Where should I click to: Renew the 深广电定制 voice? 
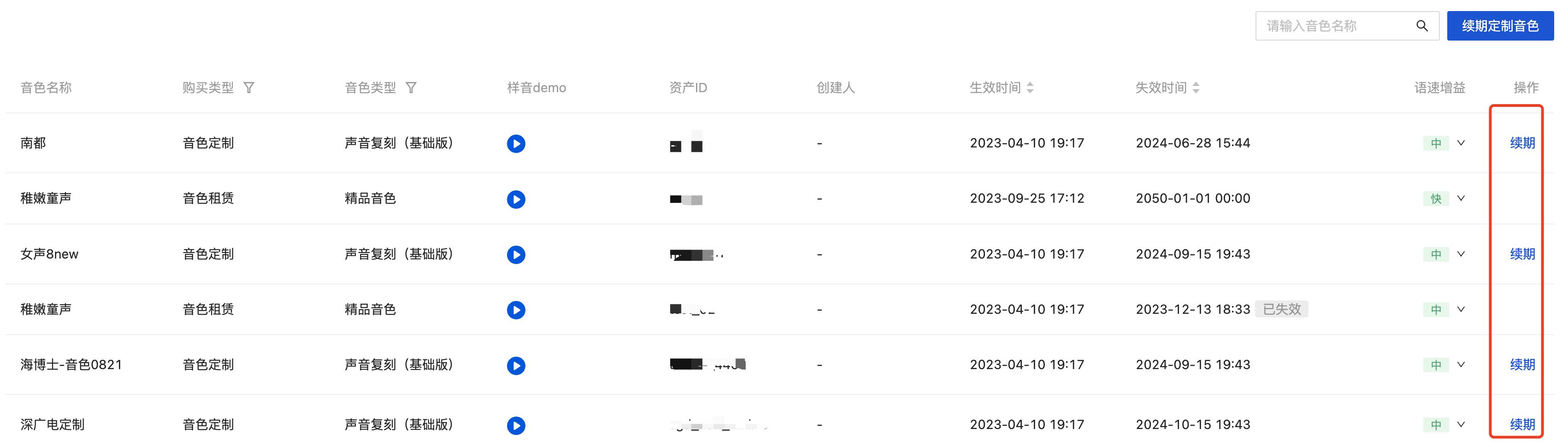(x=1522, y=424)
